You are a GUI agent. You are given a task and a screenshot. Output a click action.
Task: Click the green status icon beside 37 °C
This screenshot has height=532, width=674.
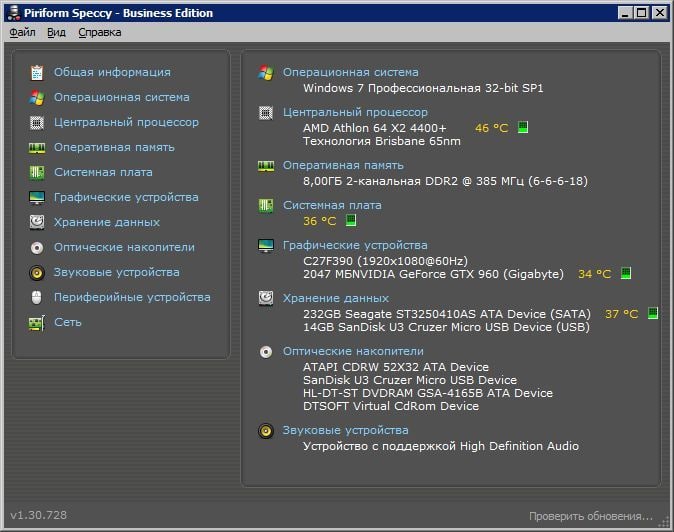click(x=653, y=313)
